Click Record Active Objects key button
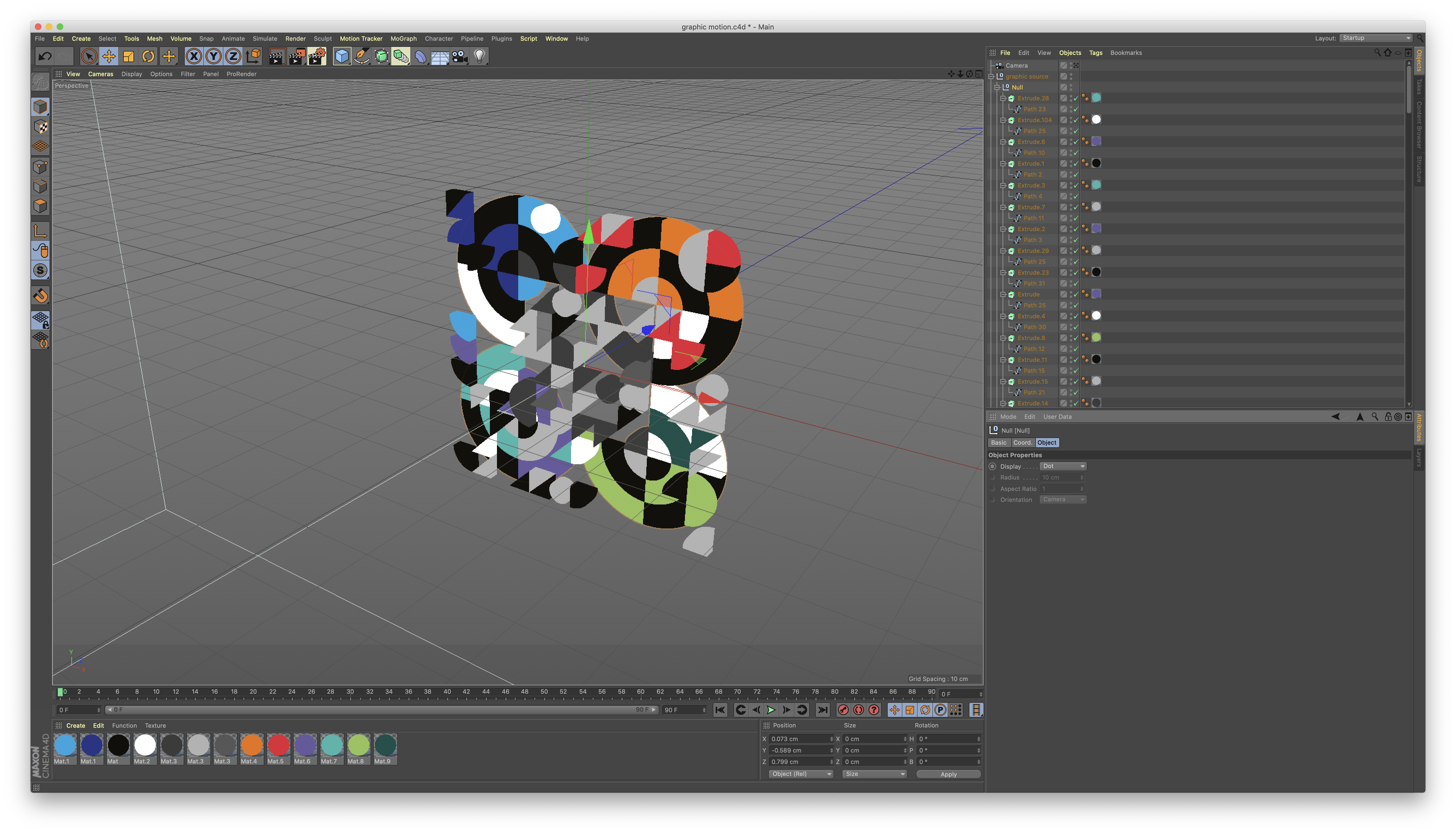Viewport: 1456px width, 833px height. 843,710
